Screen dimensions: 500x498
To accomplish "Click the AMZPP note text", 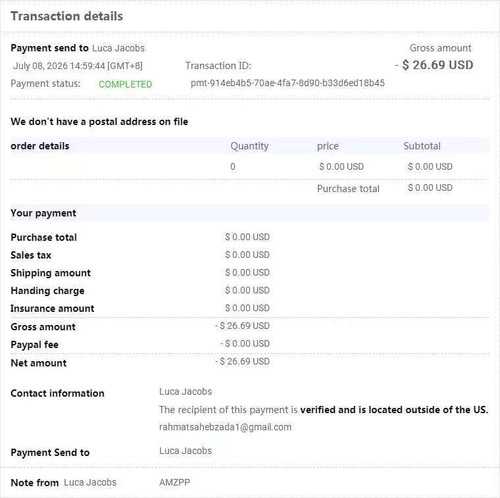I will tap(175, 482).
